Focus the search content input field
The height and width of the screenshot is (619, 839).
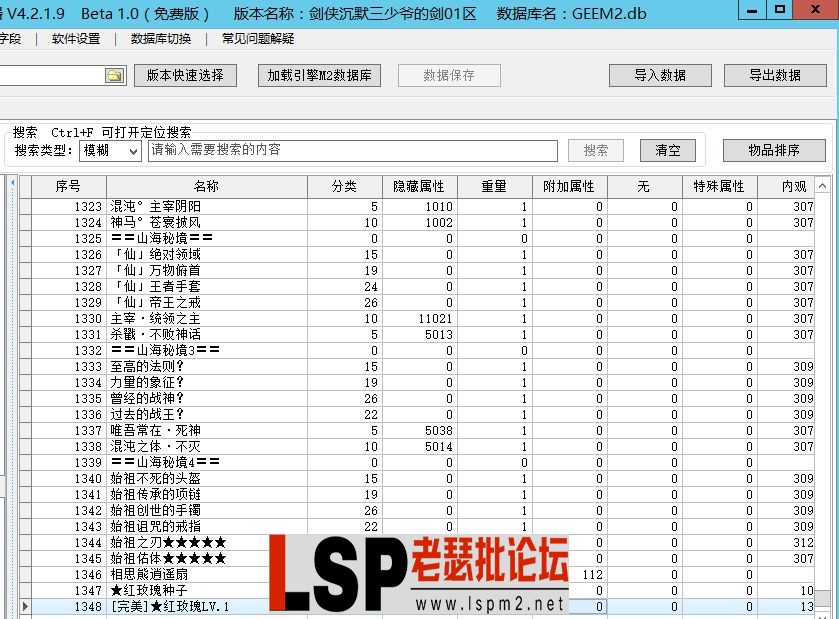click(x=353, y=150)
